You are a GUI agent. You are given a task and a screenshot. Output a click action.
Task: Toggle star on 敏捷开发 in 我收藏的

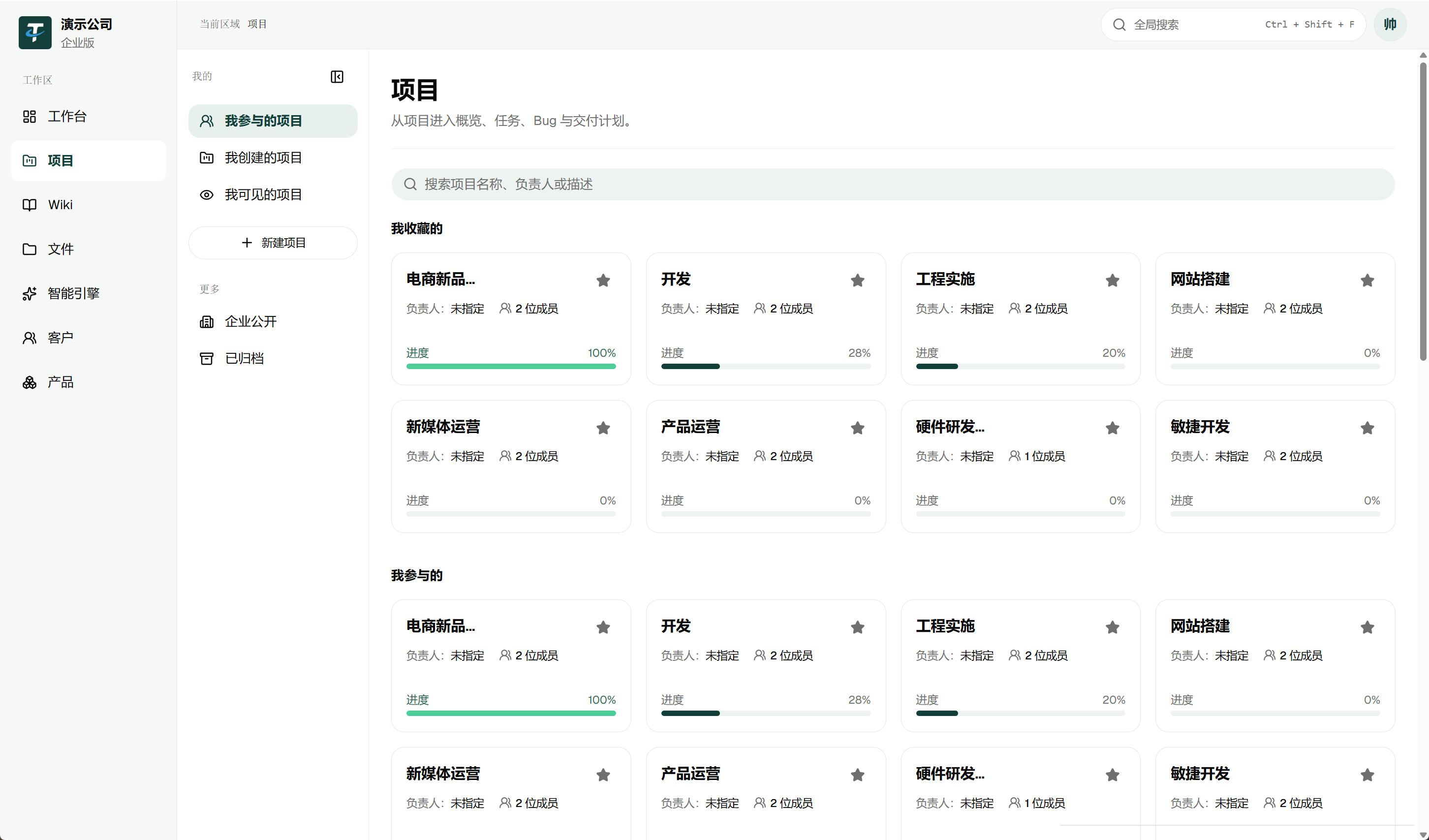(x=1367, y=428)
